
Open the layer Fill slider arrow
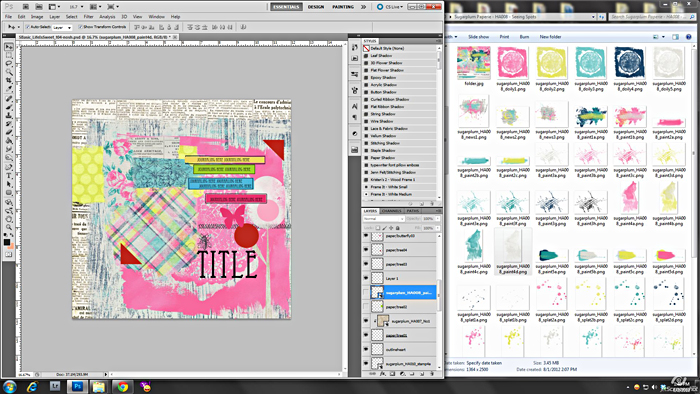[x=438, y=228]
